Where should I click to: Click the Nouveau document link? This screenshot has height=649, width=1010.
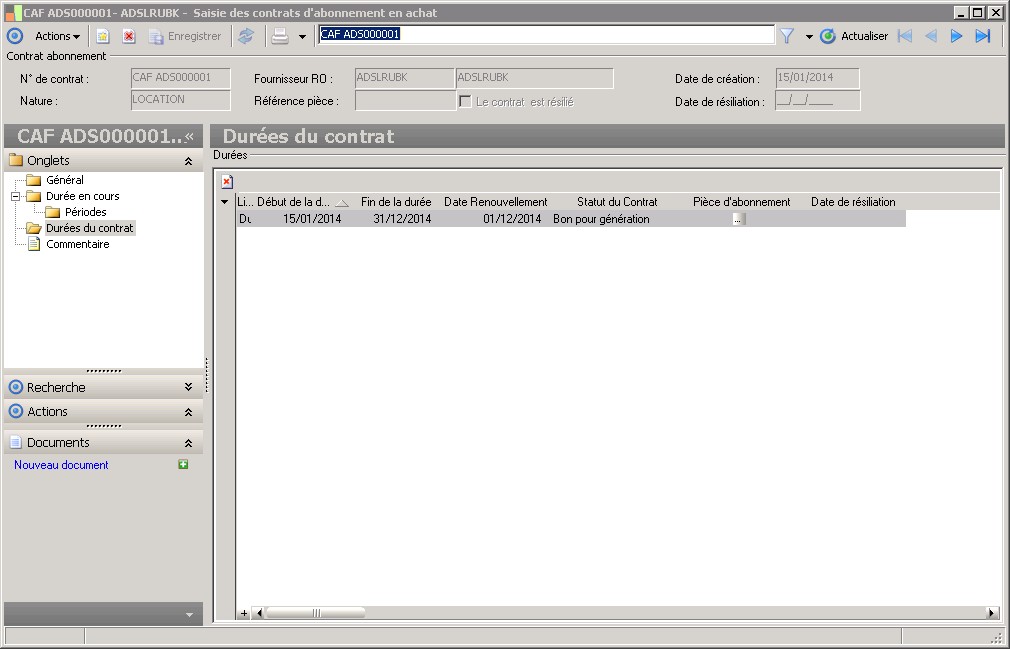click(x=61, y=465)
